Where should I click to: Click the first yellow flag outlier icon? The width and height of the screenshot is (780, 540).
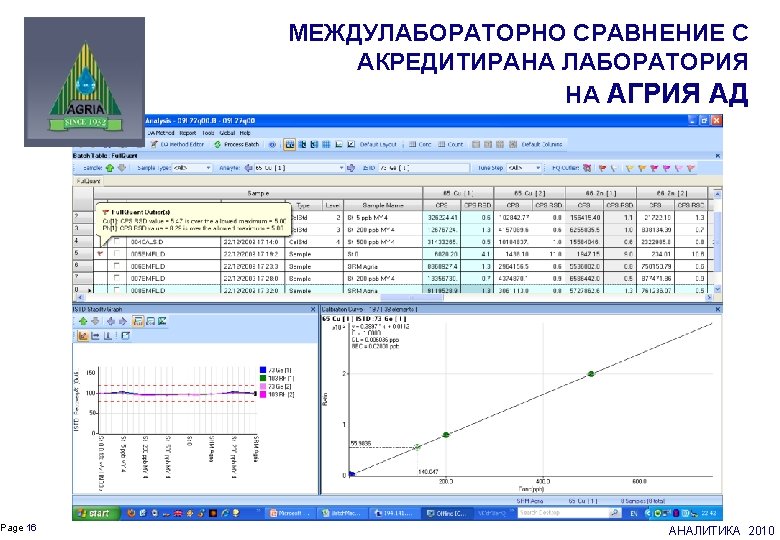pos(630,168)
